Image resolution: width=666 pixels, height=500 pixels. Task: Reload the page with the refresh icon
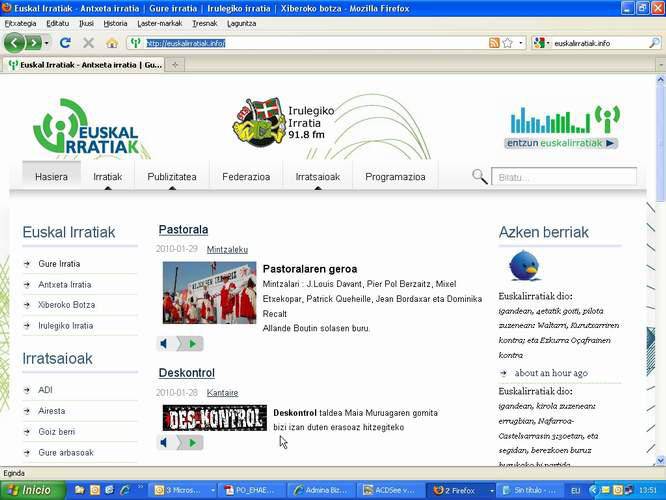(x=65, y=42)
